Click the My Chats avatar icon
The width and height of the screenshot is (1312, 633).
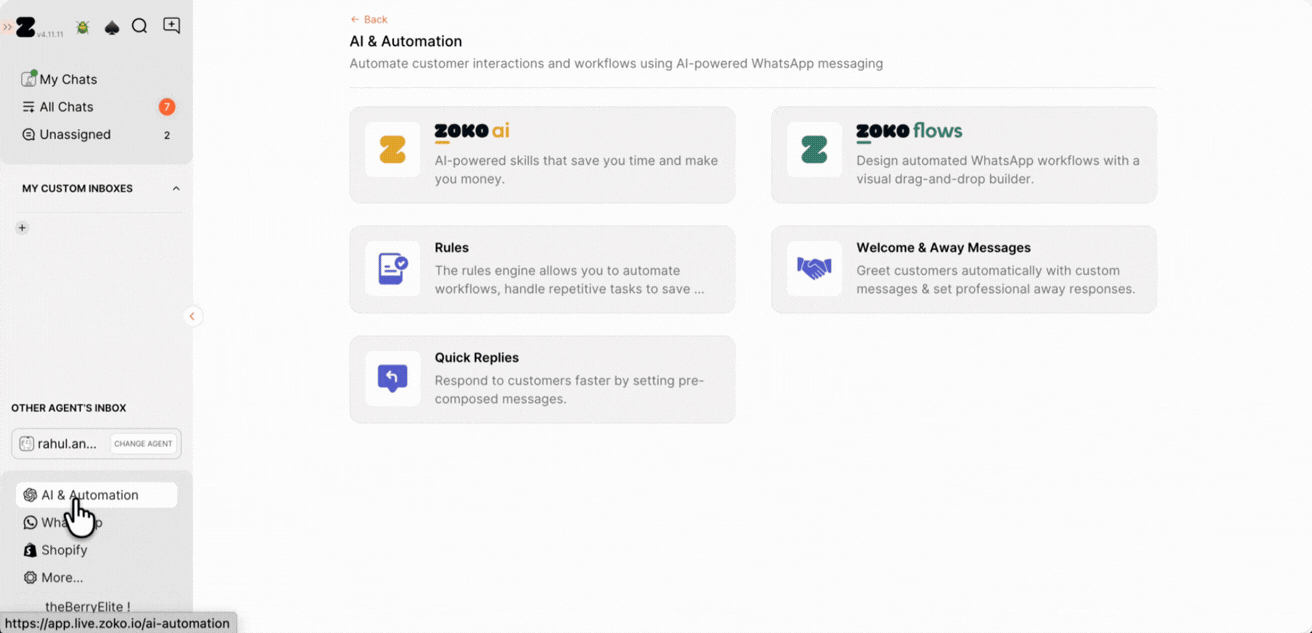[x=29, y=79]
